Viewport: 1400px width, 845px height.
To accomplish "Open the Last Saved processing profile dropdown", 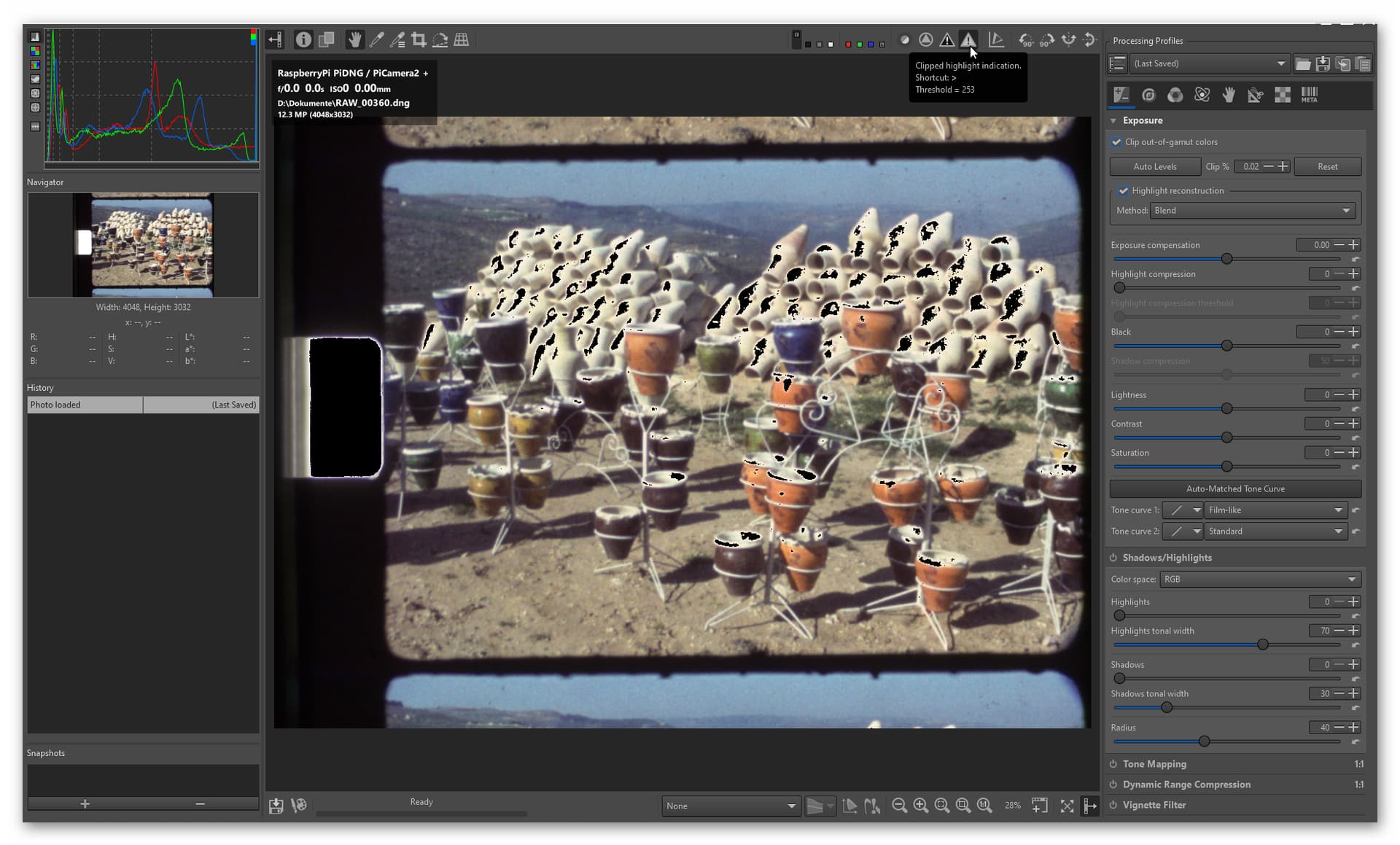I will [1209, 64].
